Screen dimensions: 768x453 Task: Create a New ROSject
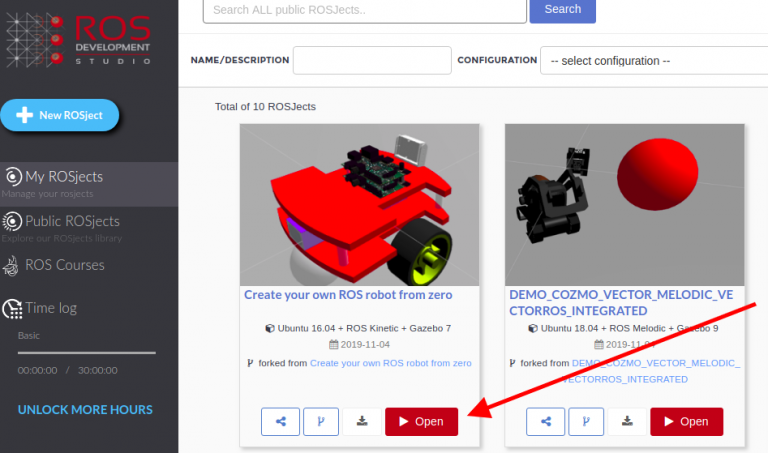coord(60,115)
